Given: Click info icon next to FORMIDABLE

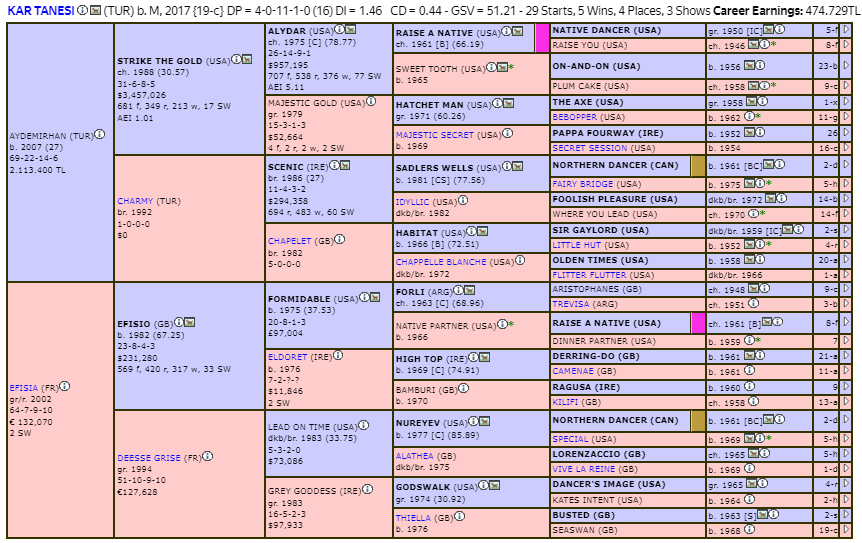Looking at the screenshot, I should 364,297.
